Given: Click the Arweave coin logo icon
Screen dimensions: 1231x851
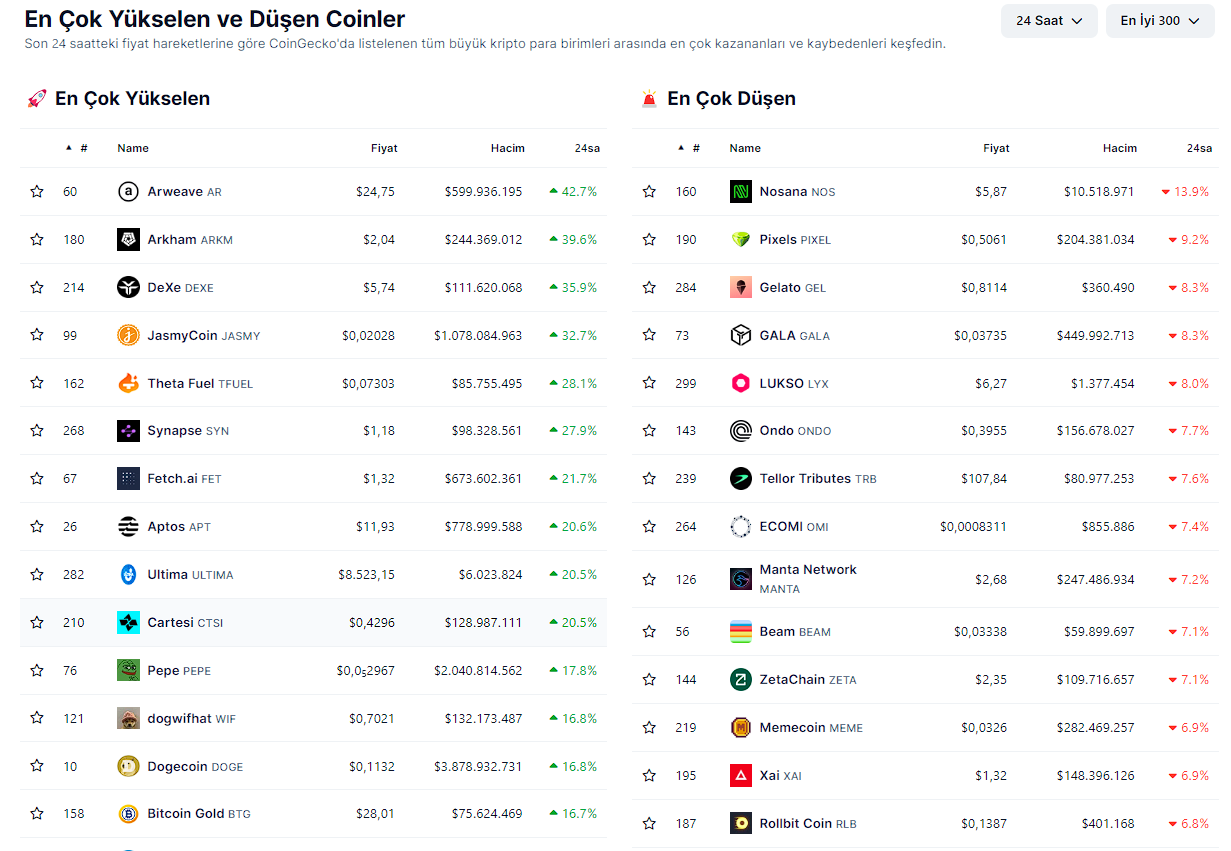Looking at the screenshot, I should (x=128, y=191).
